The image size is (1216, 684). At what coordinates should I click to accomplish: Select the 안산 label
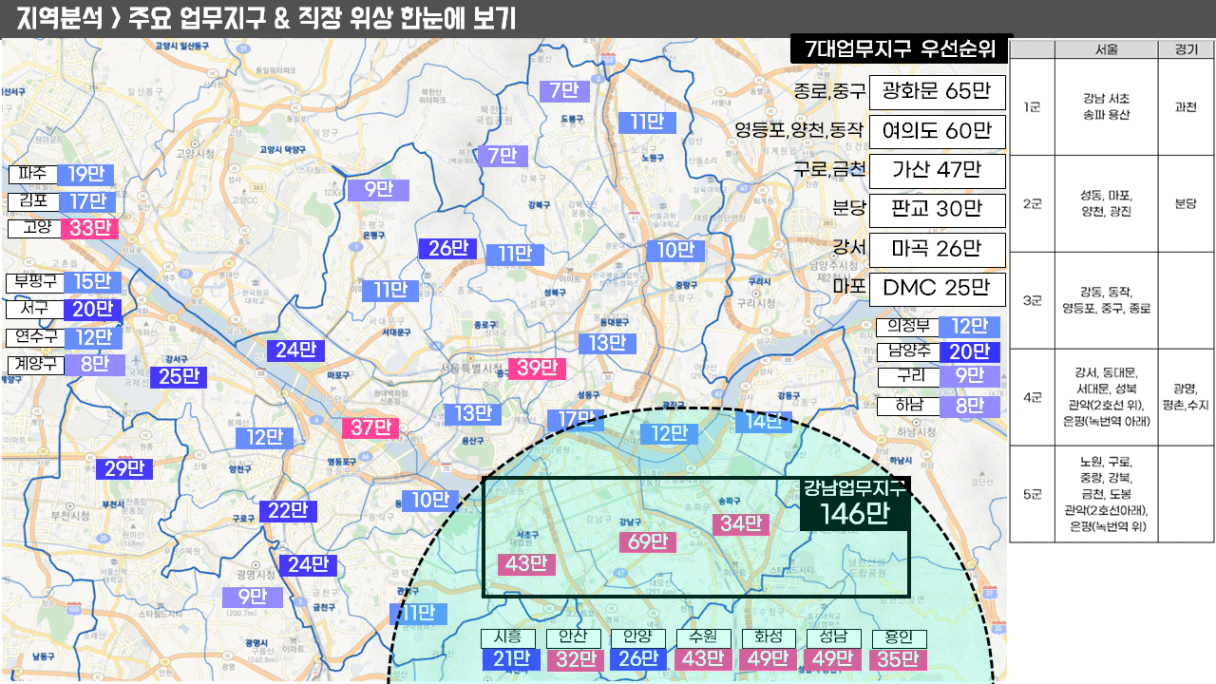tap(573, 639)
